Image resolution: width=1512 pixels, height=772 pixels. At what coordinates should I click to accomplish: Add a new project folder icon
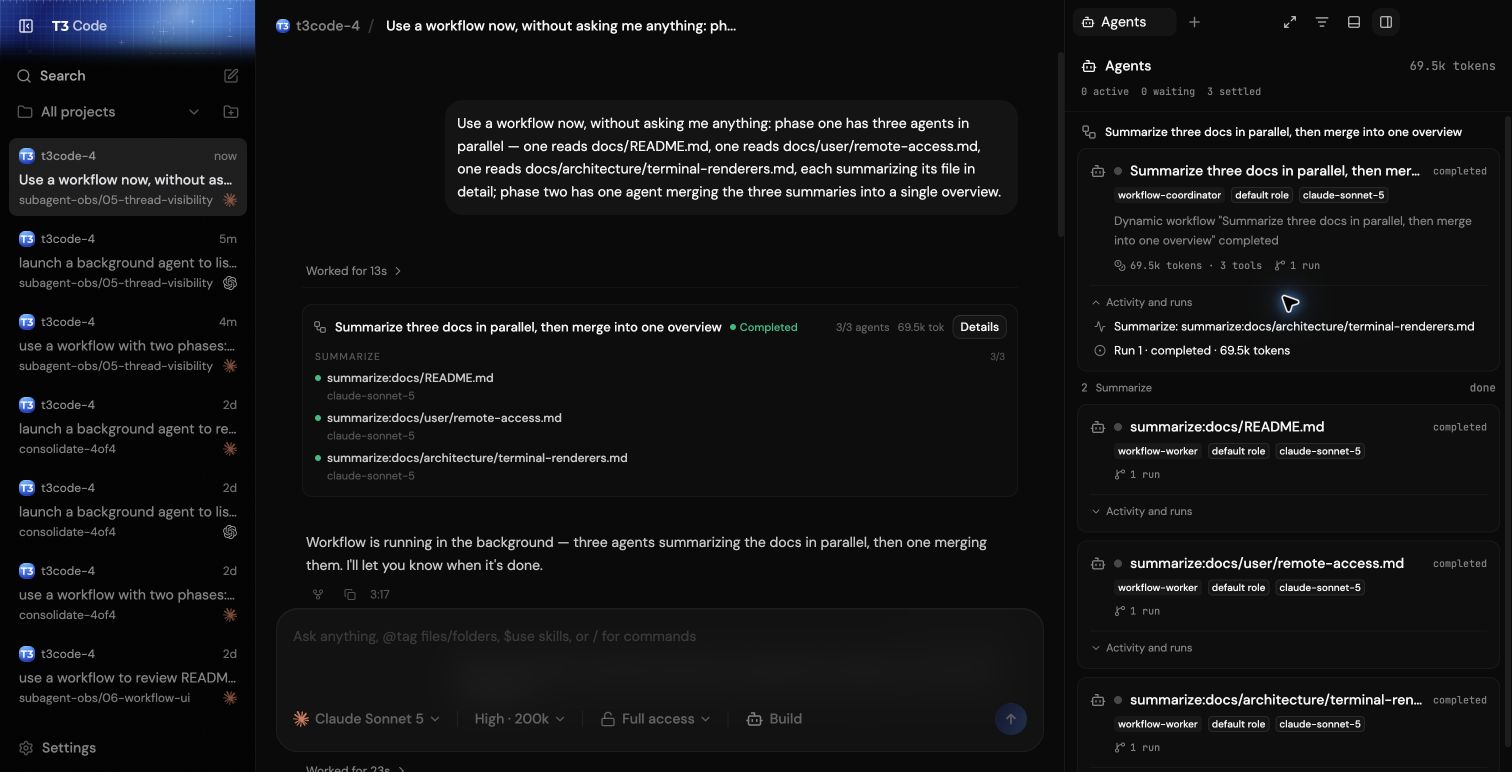click(x=231, y=112)
